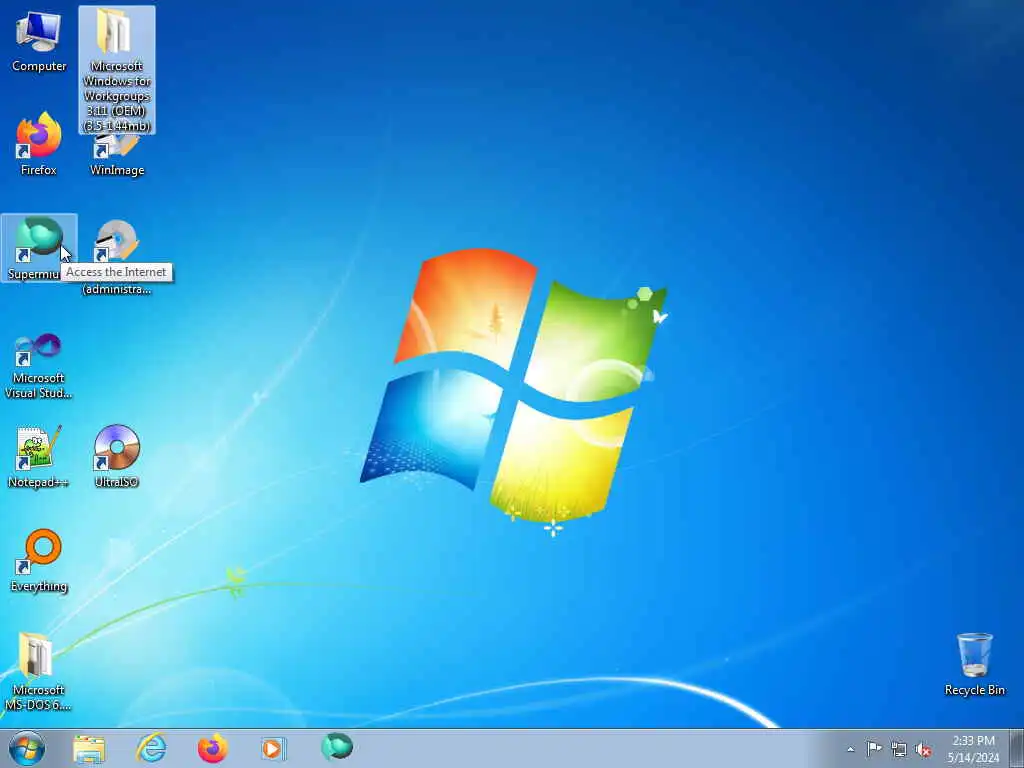Open Windows Media Player from taskbar
This screenshot has height=768, width=1024.
(x=272, y=748)
